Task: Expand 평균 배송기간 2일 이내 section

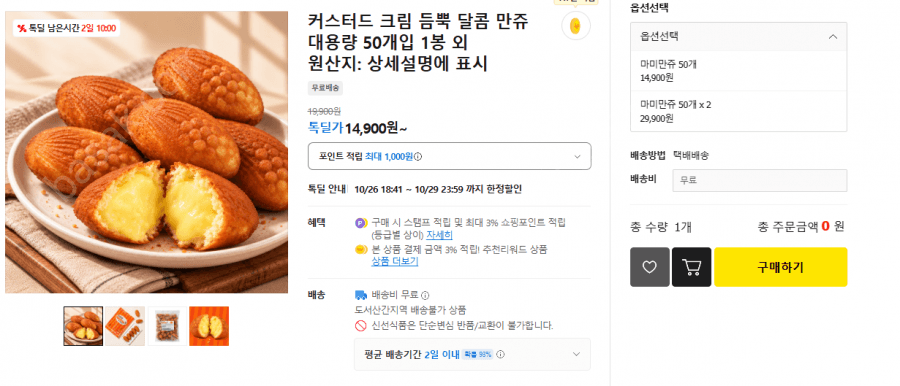Action: 472,354
